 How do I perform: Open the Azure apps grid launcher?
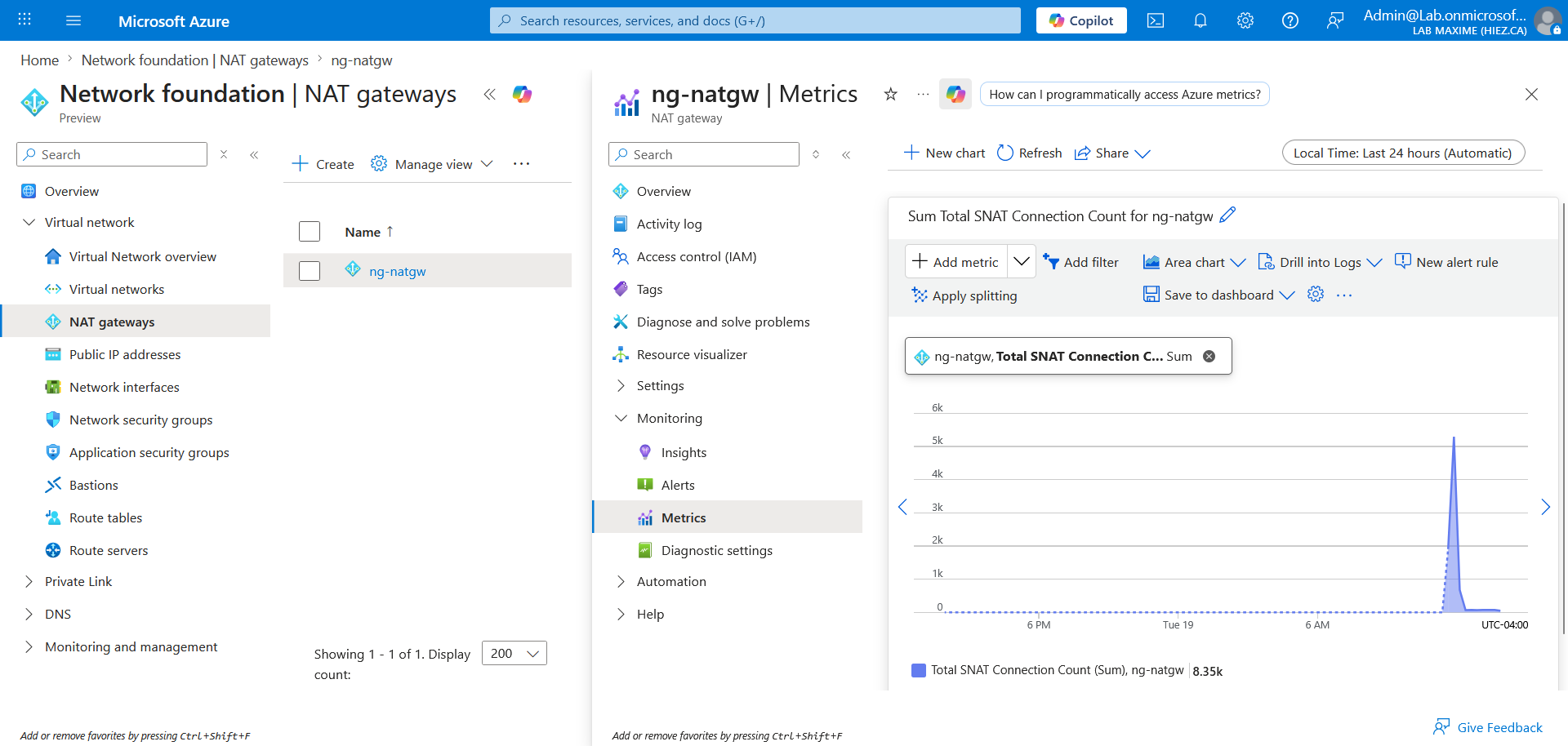pos(24,20)
